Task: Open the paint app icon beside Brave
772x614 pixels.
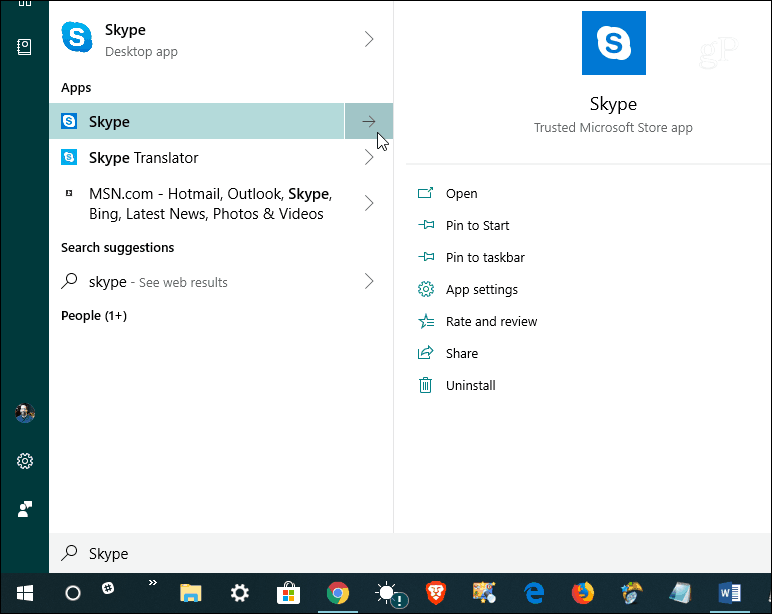Action: [484, 593]
